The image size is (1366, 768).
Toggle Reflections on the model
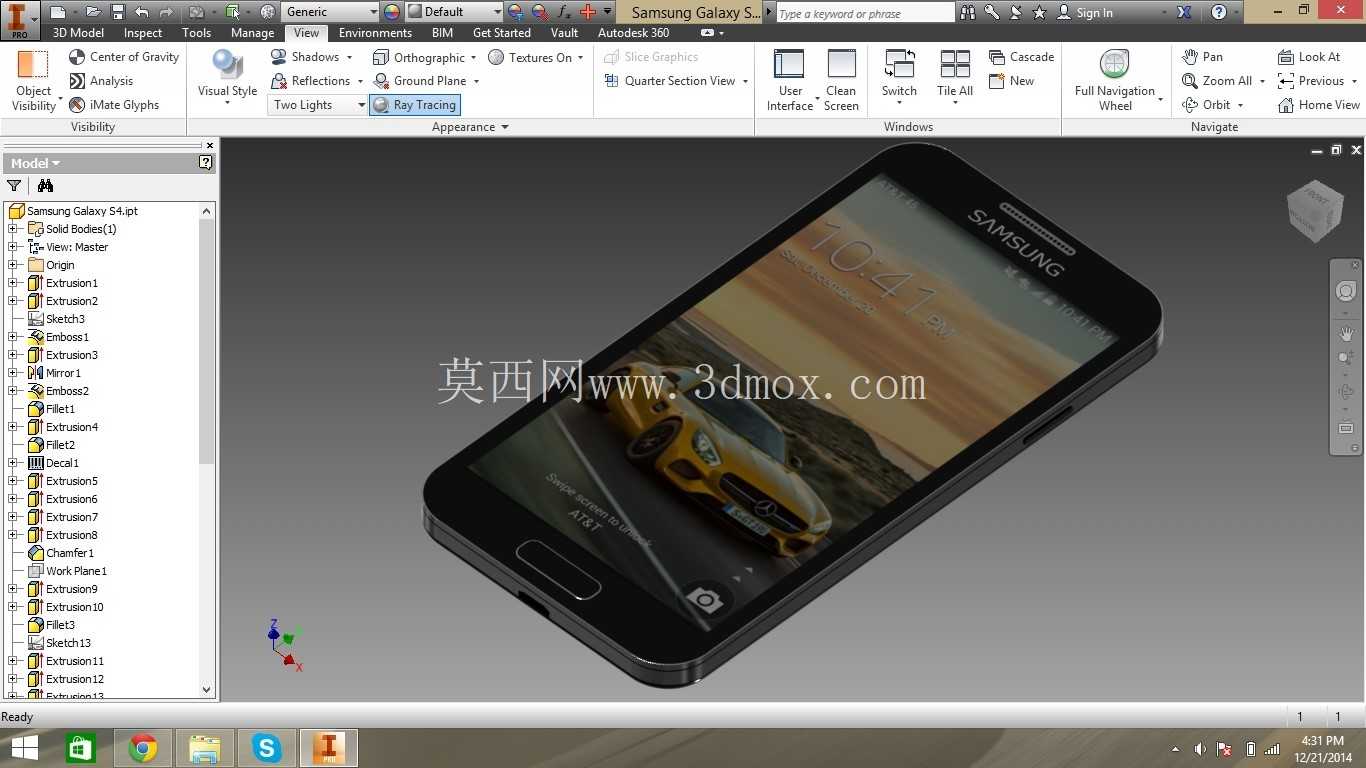[311, 81]
